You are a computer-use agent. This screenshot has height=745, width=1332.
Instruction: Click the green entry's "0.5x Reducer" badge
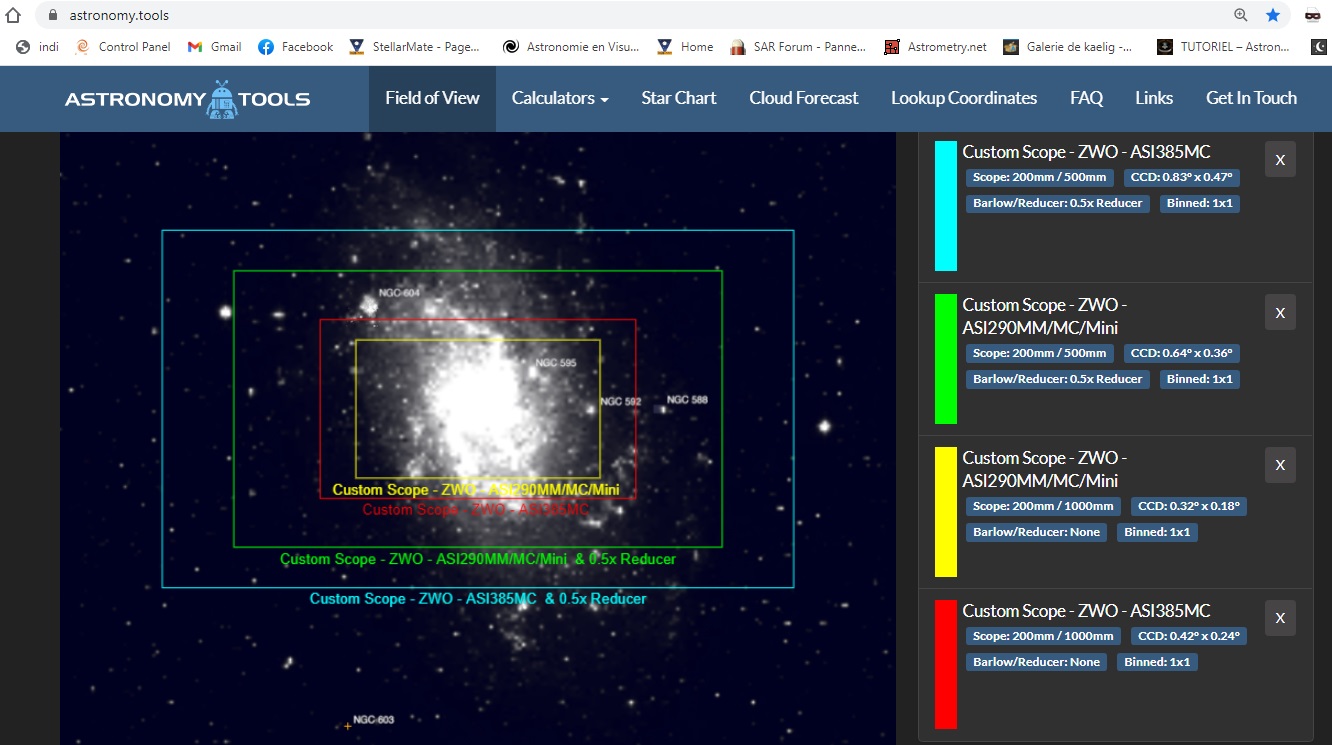(1058, 379)
